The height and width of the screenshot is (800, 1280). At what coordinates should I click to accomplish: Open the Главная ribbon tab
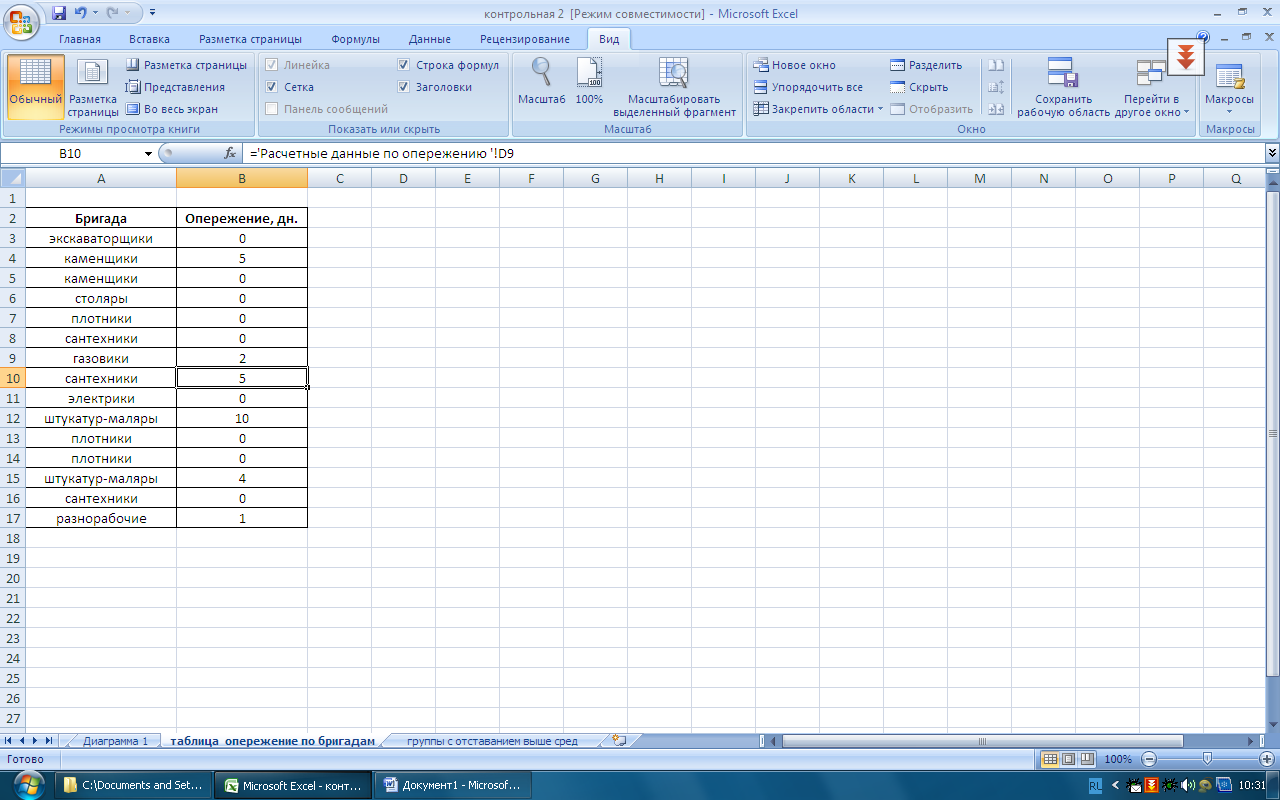tap(80, 39)
